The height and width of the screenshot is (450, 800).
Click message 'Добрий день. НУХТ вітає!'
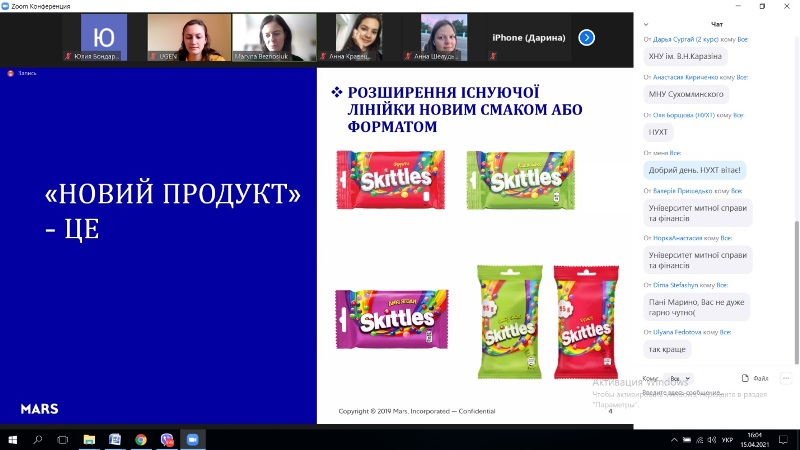(x=694, y=170)
